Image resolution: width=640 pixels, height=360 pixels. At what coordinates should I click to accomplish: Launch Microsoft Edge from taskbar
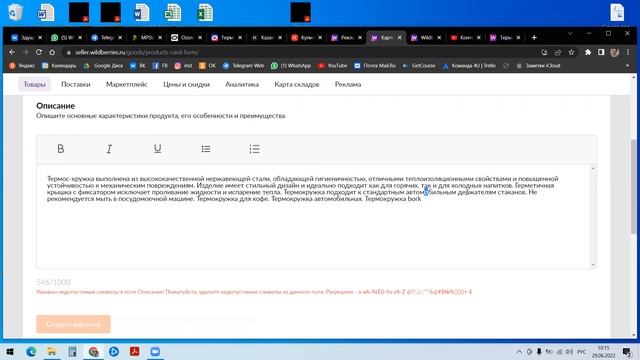[31, 351]
